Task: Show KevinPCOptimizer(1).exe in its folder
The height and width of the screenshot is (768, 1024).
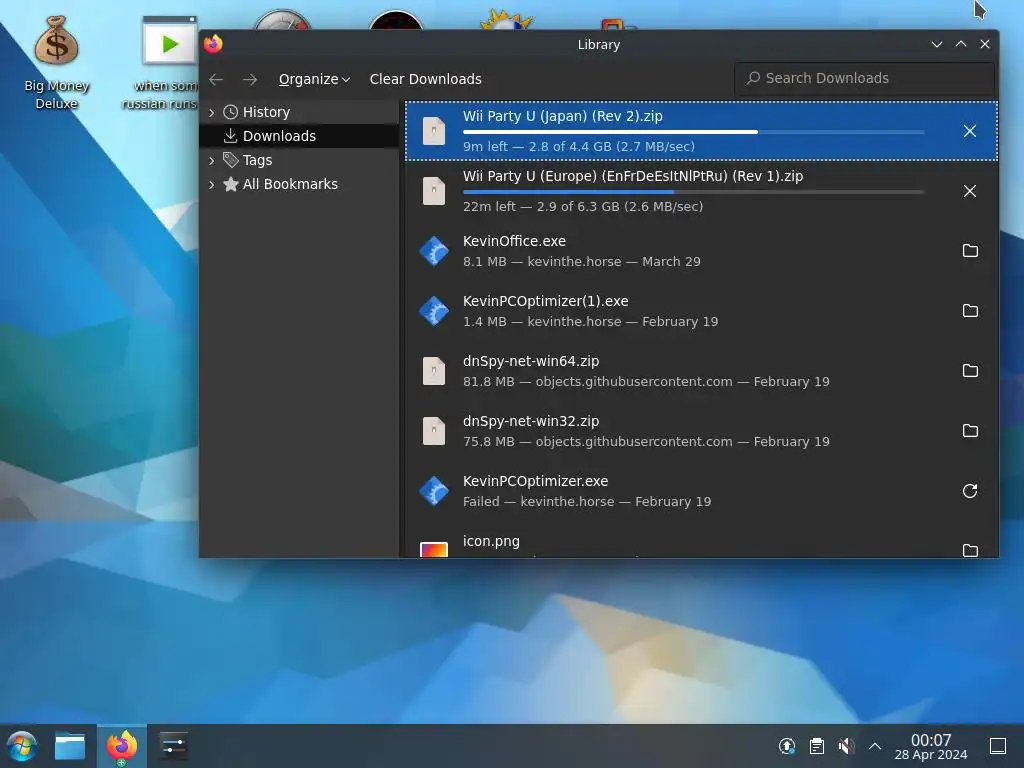Action: click(x=970, y=311)
